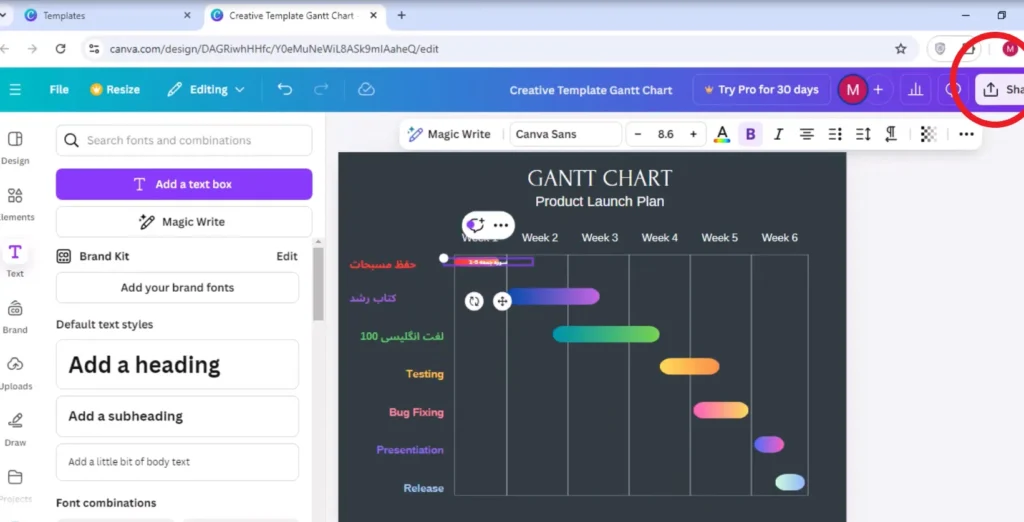Toggle italic formatting
The width and height of the screenshot is (1024, 522).
pyautogui.click(x=778, y=134)
